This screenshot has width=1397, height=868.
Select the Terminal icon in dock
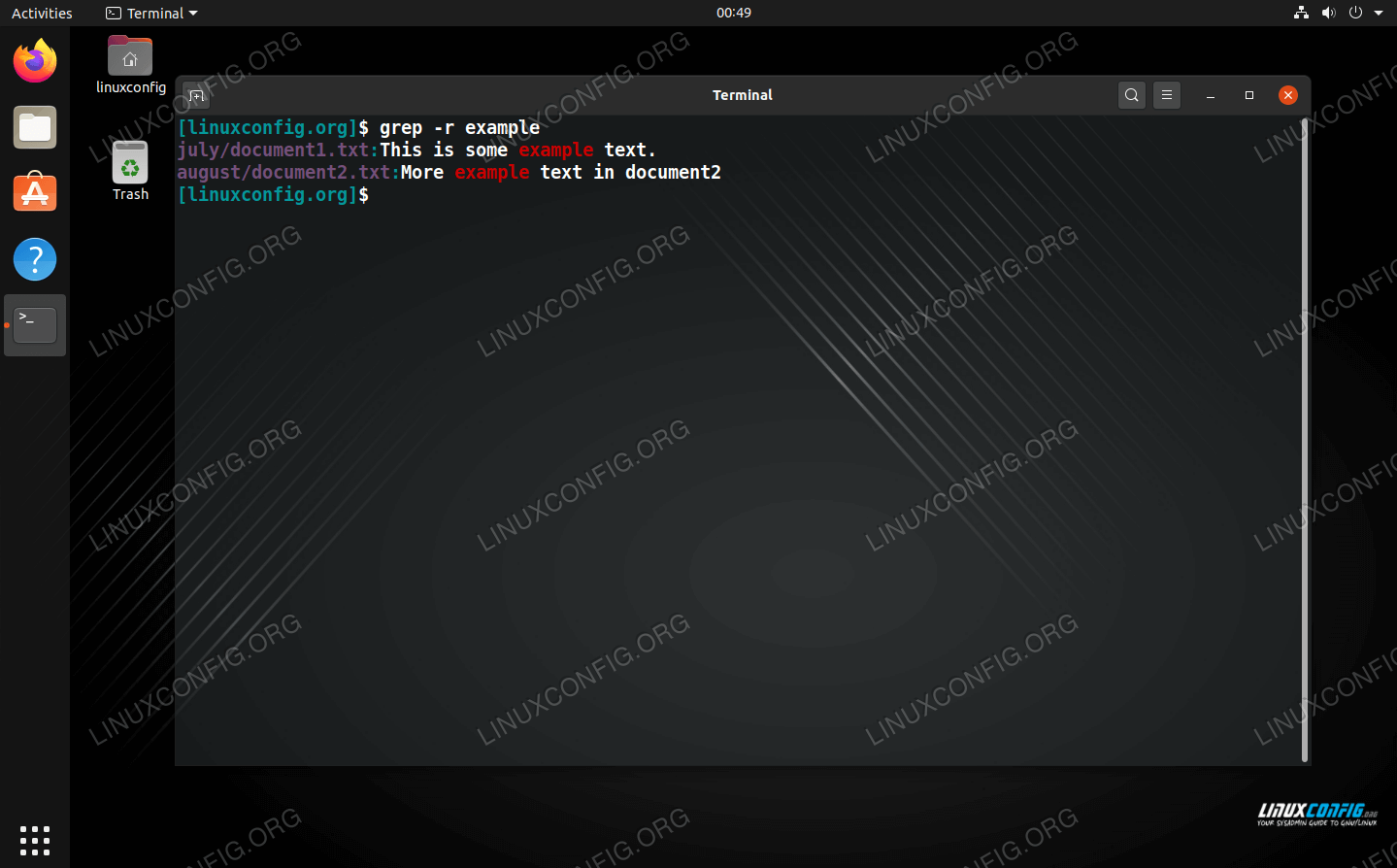tap(35, 325)
